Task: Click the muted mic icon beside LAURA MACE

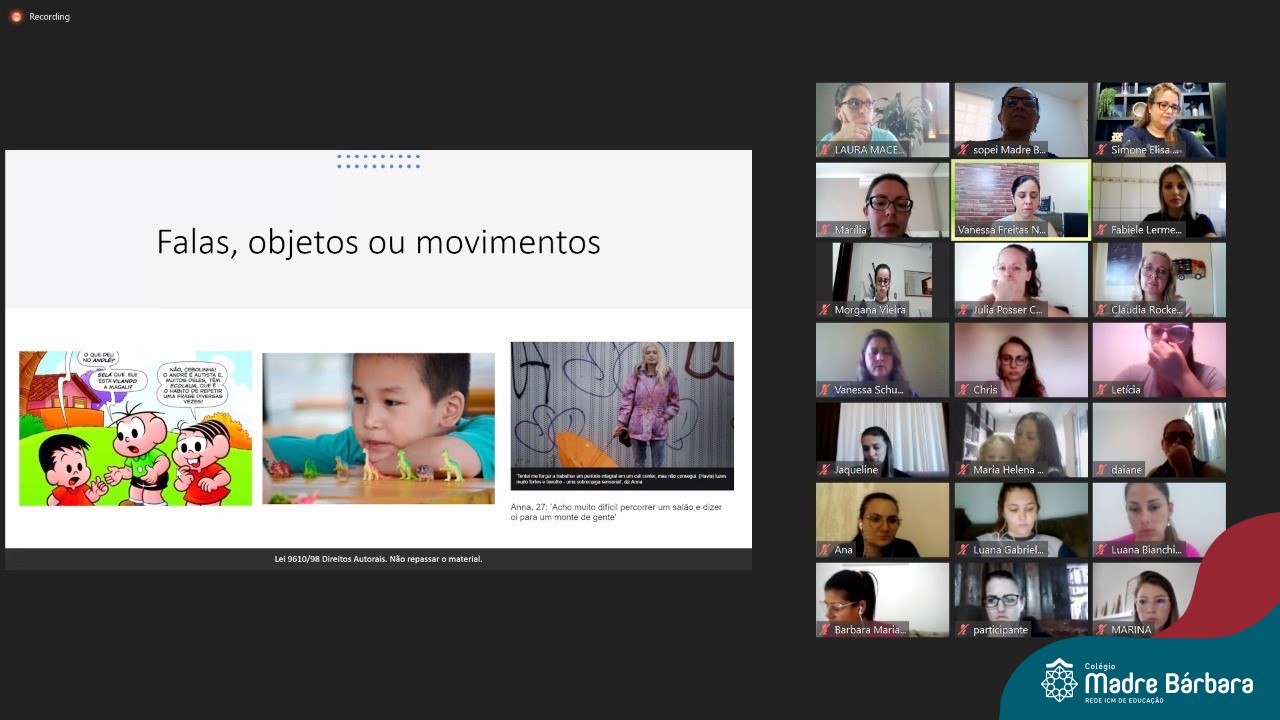Action: pyautogui.click(x=825, y=150)
